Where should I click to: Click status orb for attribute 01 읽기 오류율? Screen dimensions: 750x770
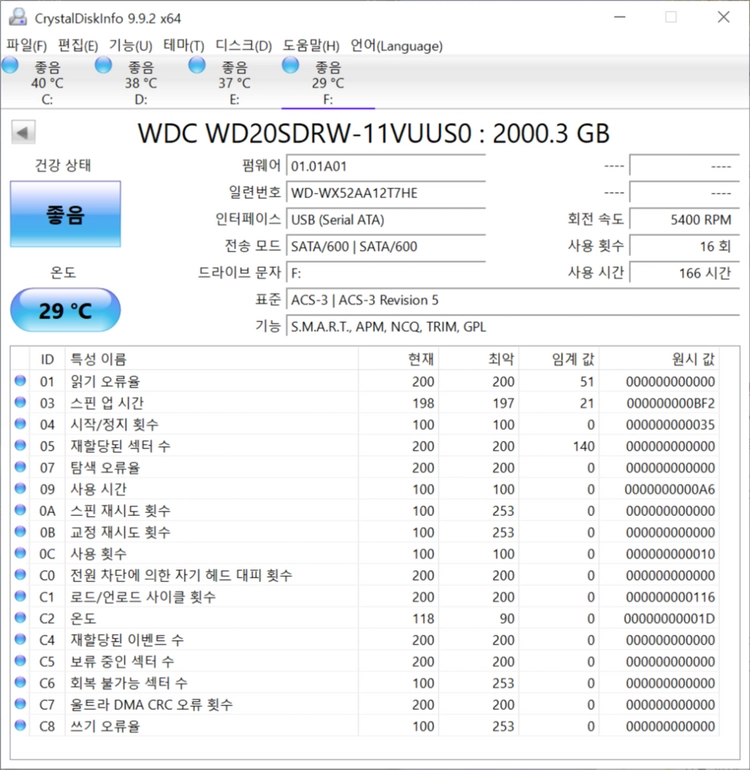point(20,381)
